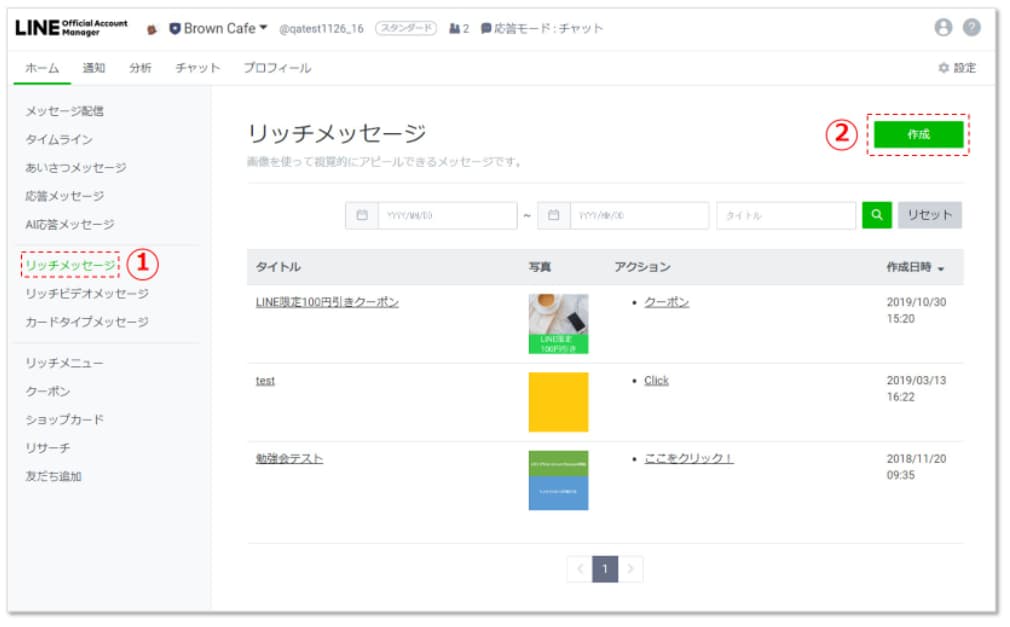Click the LINE Official Account Manager logo

click(71, 28)
